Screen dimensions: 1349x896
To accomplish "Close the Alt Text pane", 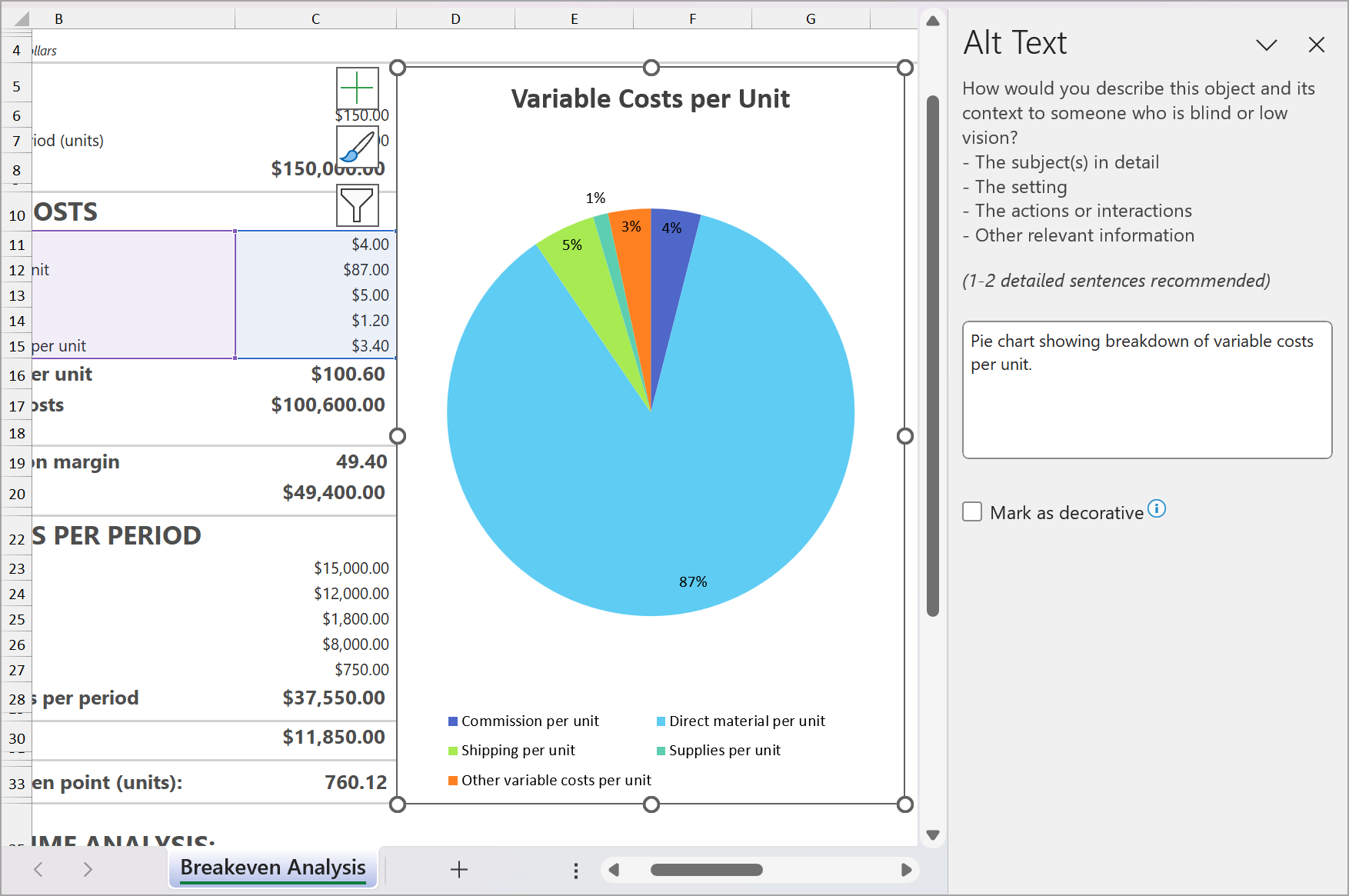I will pyautogui.click(x=1317, y=45).
